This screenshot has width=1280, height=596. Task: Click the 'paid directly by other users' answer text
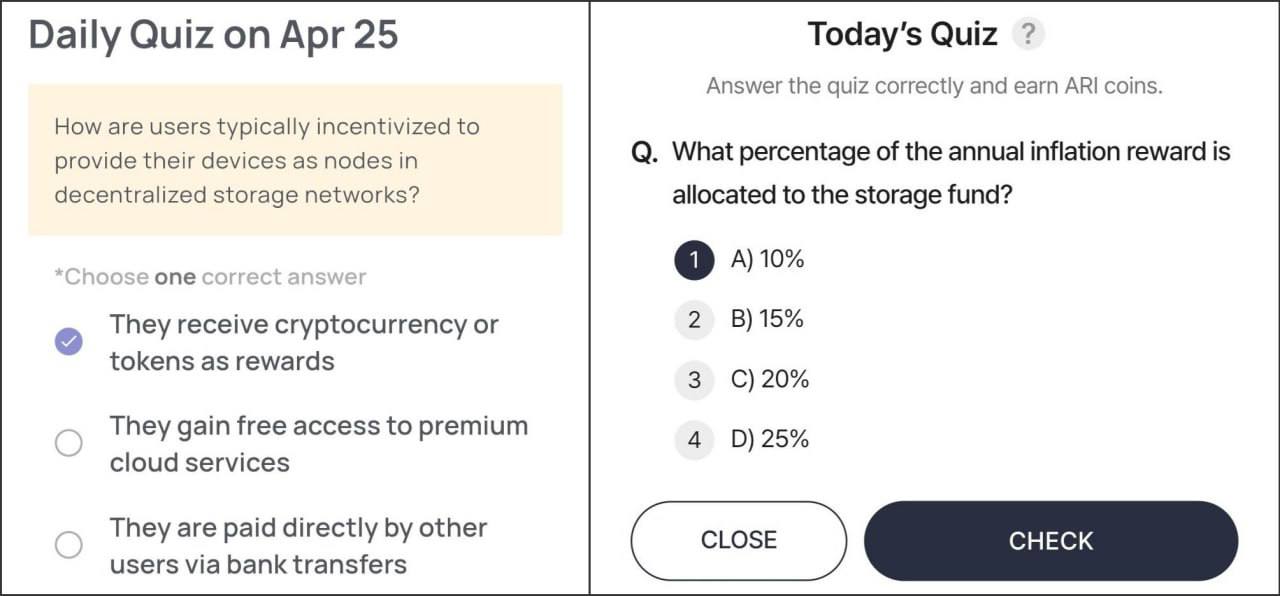(299, 545)
